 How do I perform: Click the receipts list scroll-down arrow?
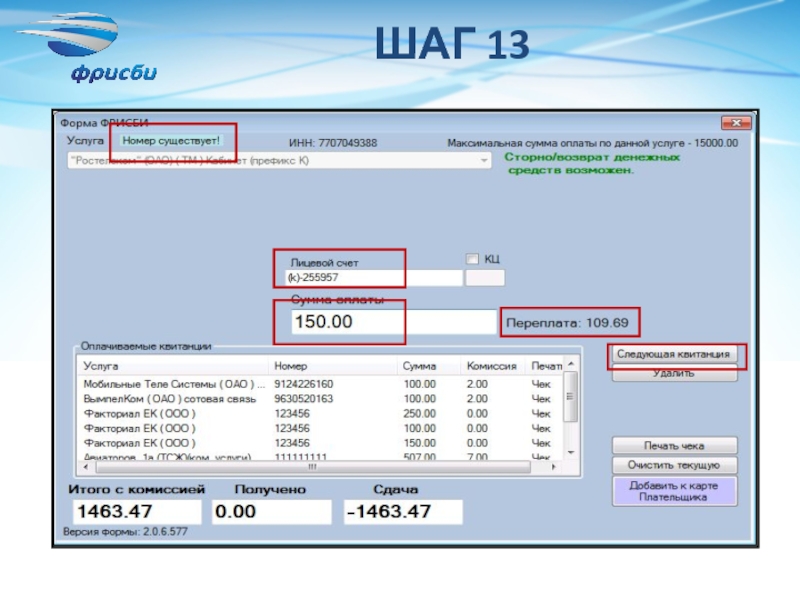point(571,453)
